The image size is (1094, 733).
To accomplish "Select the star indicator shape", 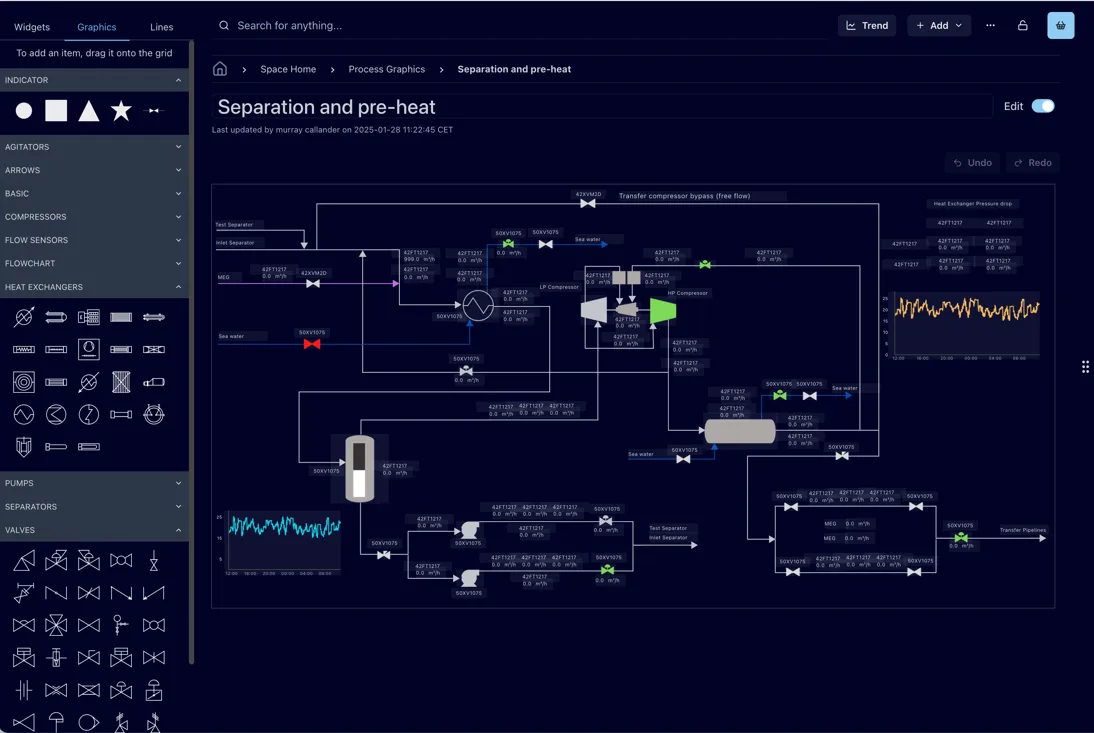I will pyautogui.click(x=121, y=111).
